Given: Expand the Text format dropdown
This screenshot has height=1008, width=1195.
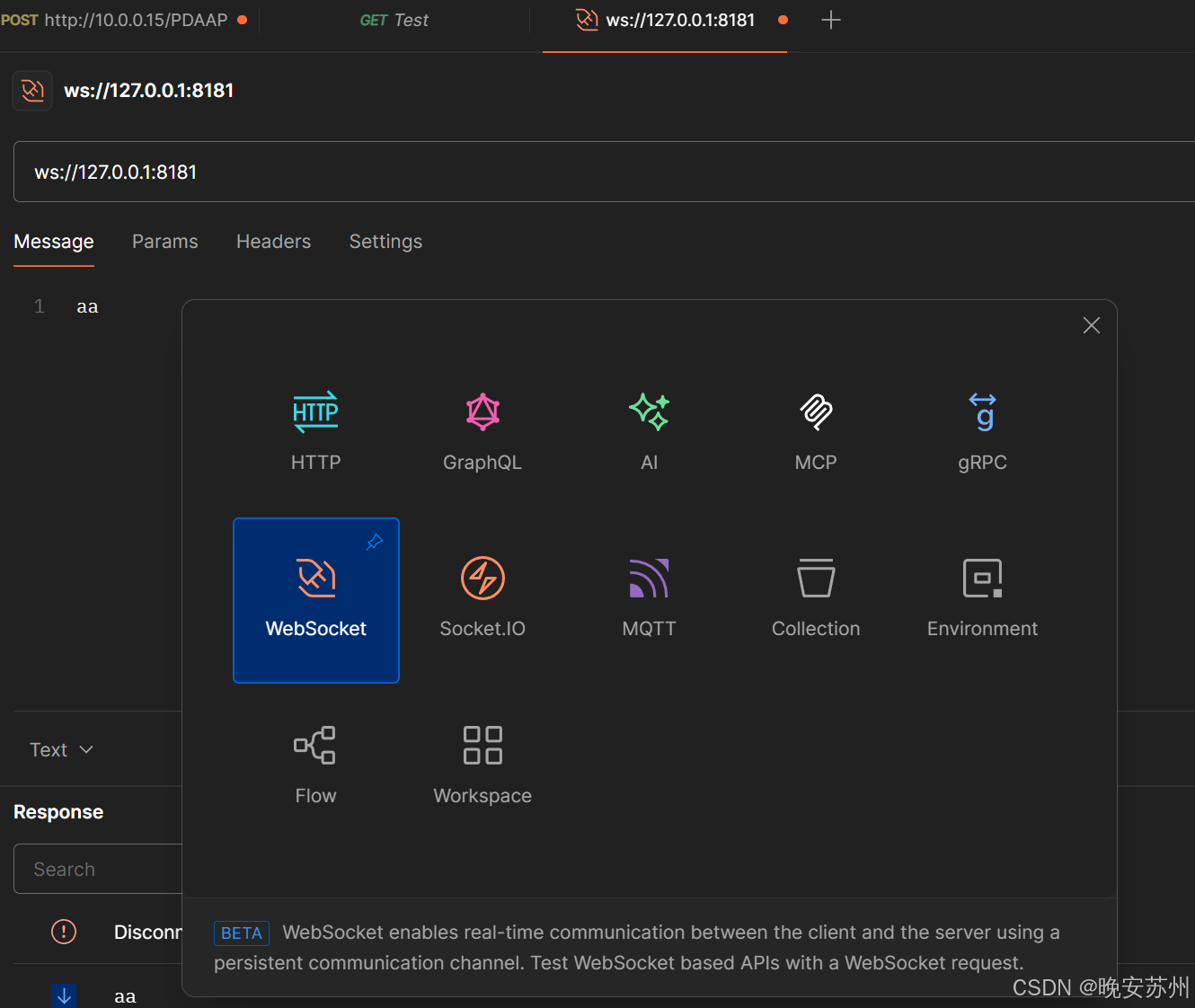Looking at the screenshot, I should (61, 749).
